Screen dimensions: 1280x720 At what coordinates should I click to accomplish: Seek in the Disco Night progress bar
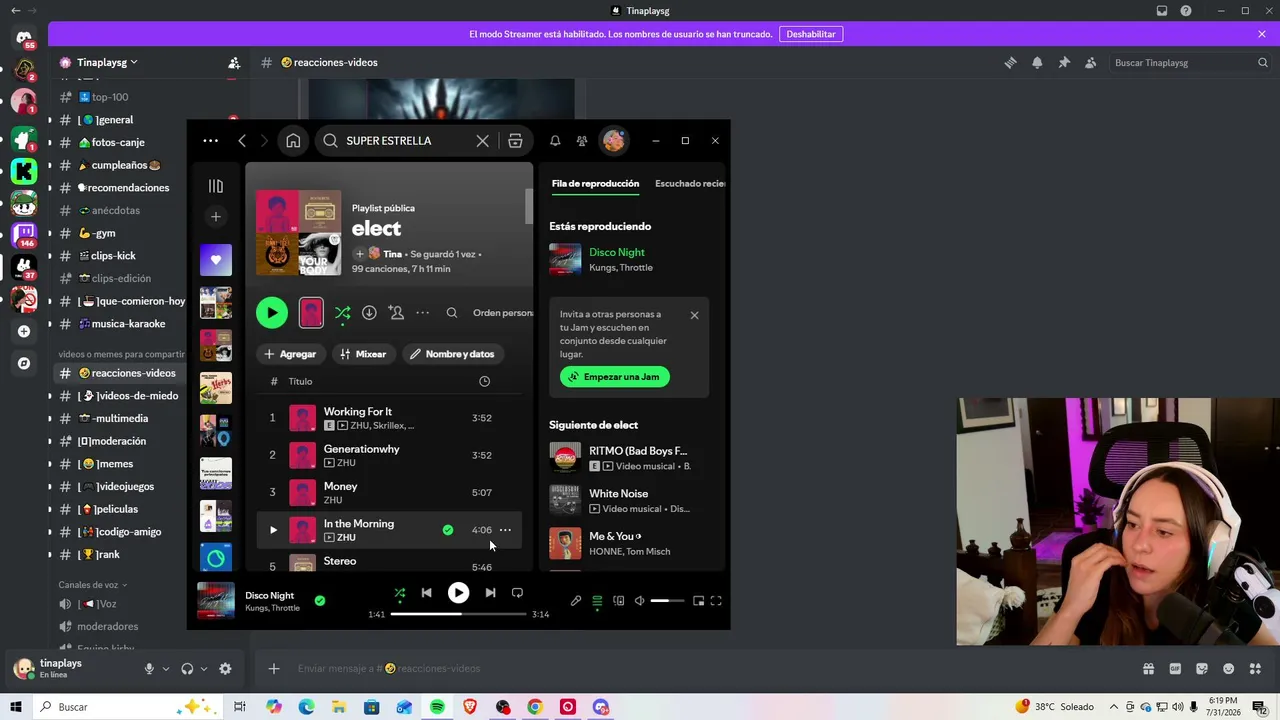click(x=458, y=614)
